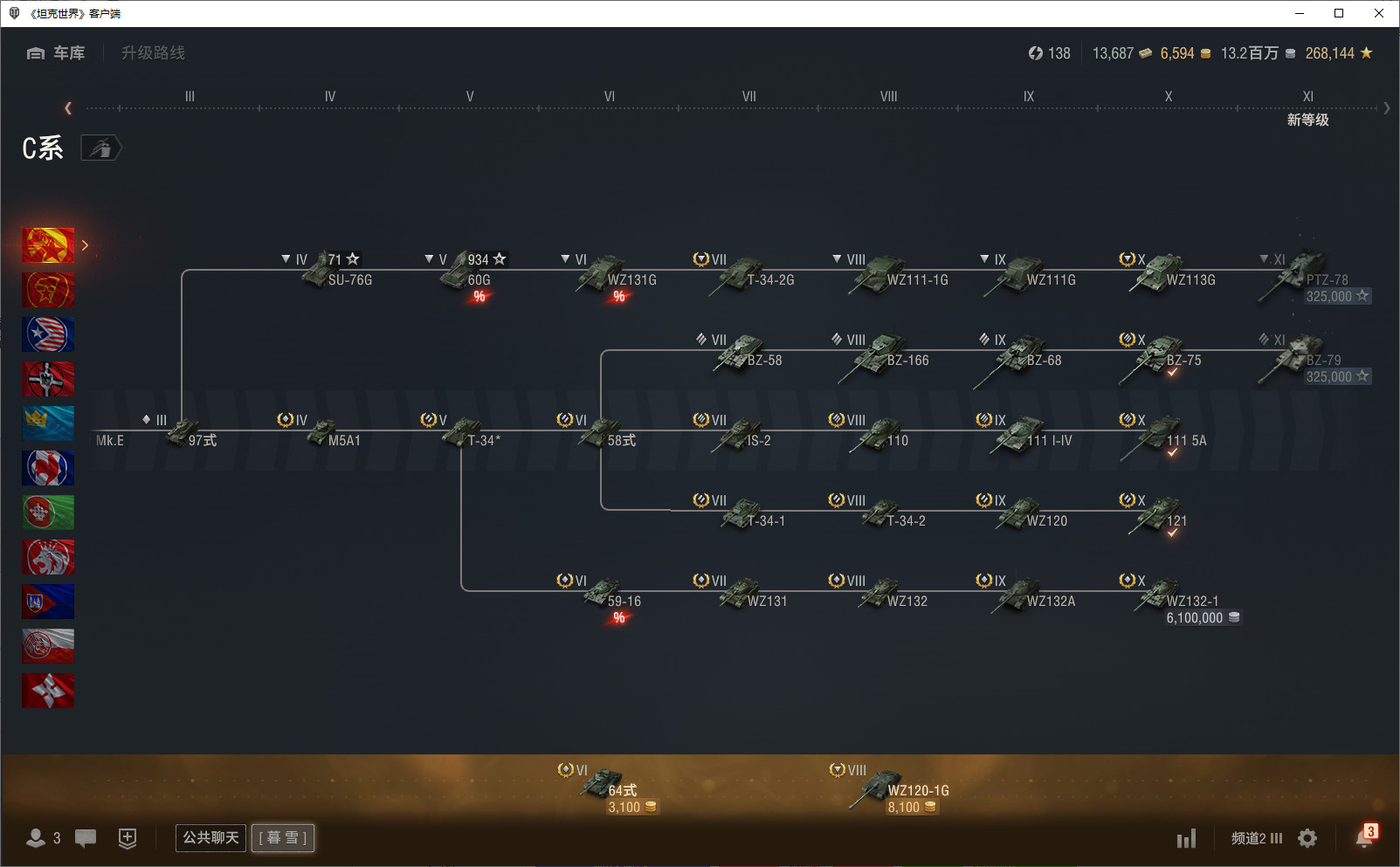Open the chat bubble icon
Viewport: 1400px width, 867px height.
click(x=86, y=838)
